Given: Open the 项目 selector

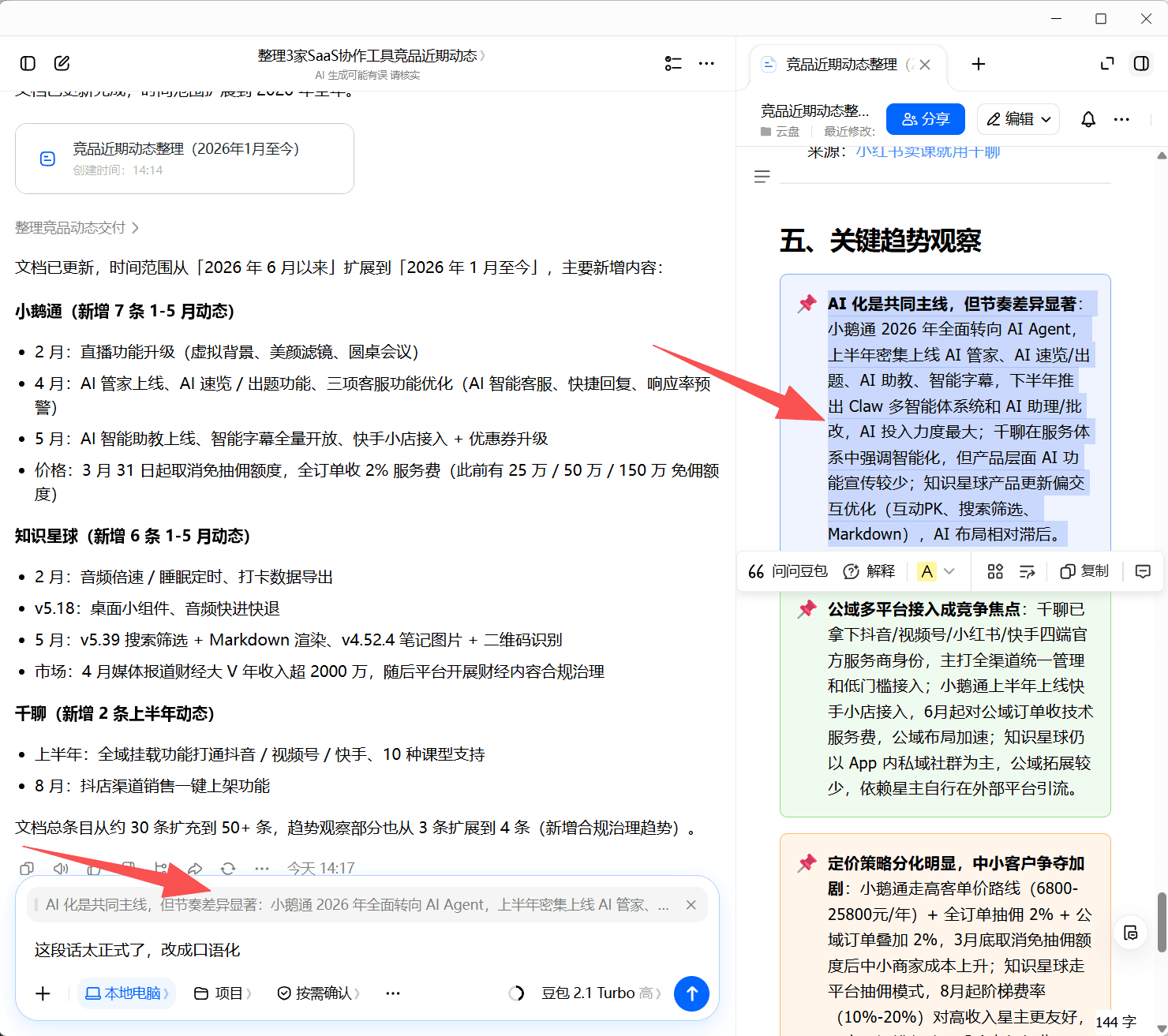Looking at the screenshot, I should coord(223,993).
